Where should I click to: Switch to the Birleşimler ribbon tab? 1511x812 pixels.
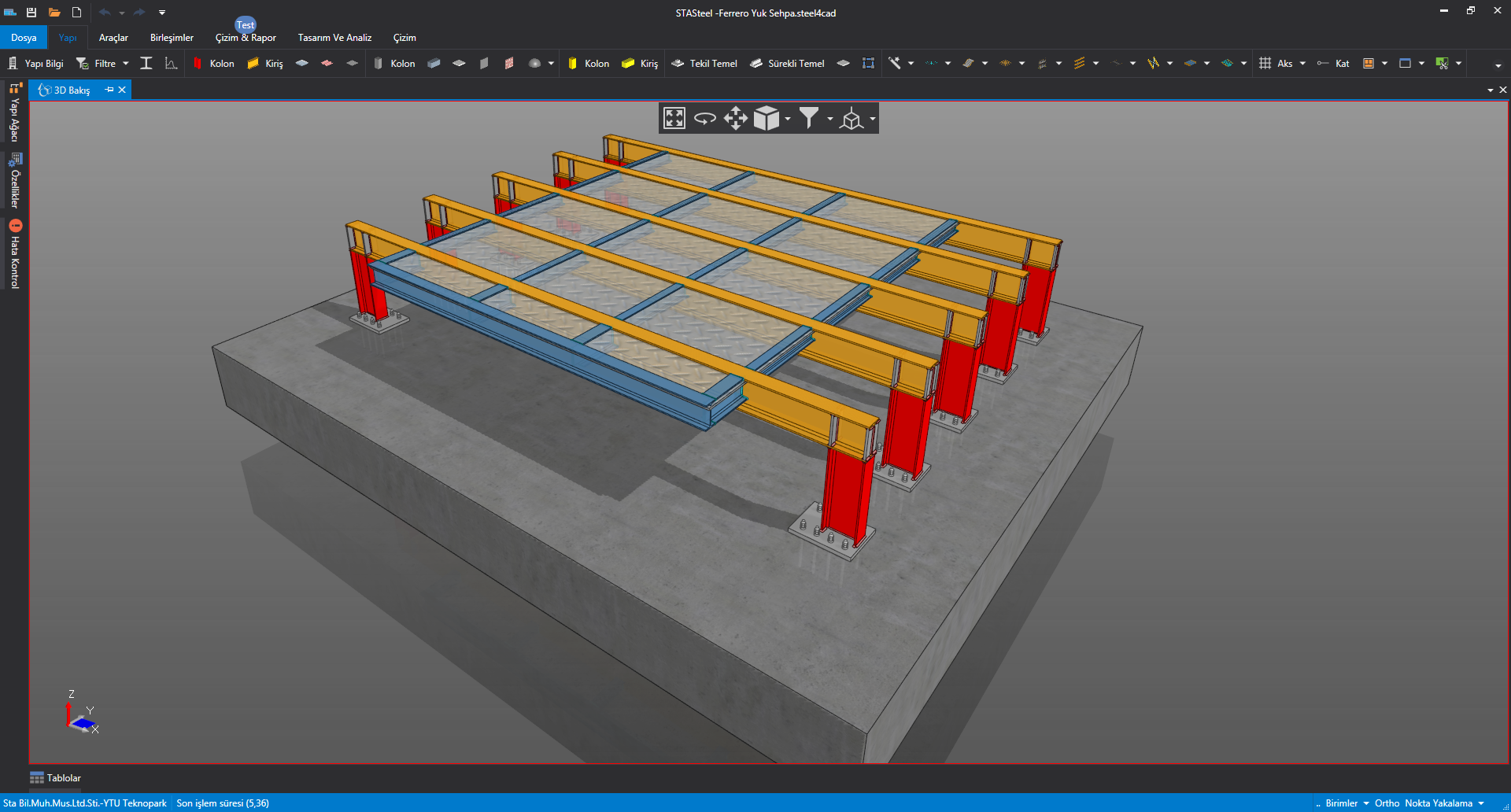point(172,38)
